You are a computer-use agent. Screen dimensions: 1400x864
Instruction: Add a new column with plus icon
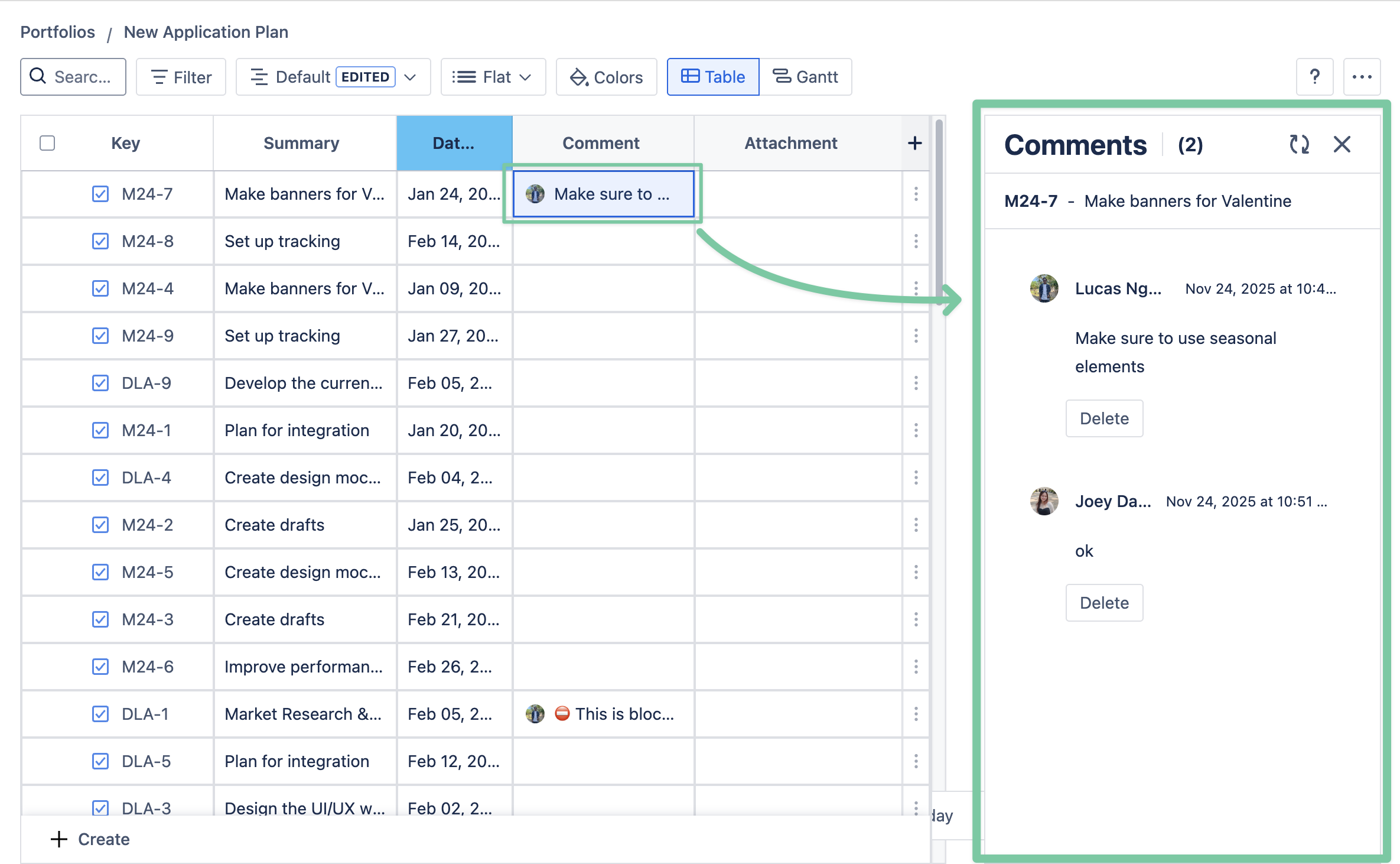coord(914,143)
